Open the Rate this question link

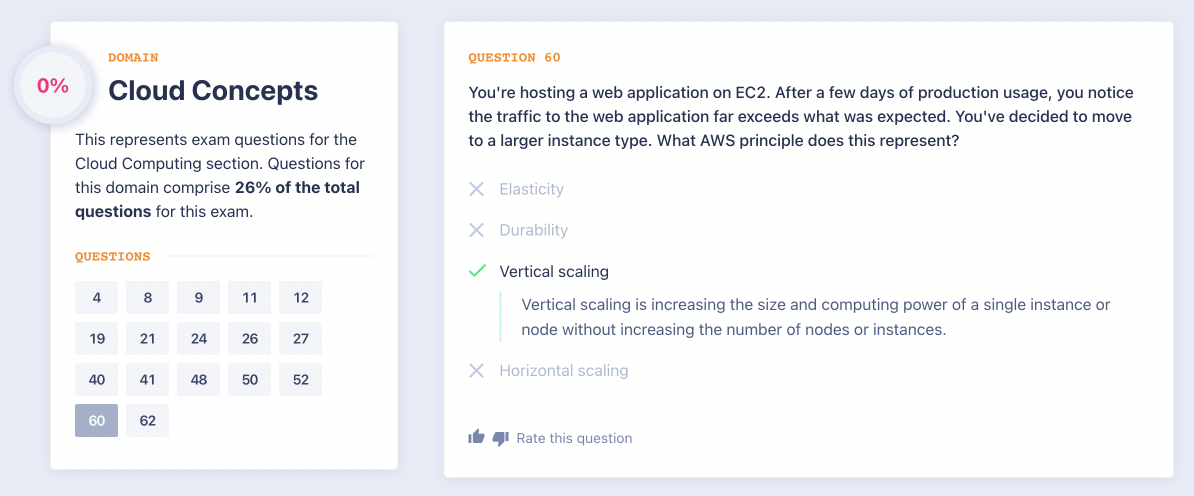pyautogui.click(x=574, y=438)
